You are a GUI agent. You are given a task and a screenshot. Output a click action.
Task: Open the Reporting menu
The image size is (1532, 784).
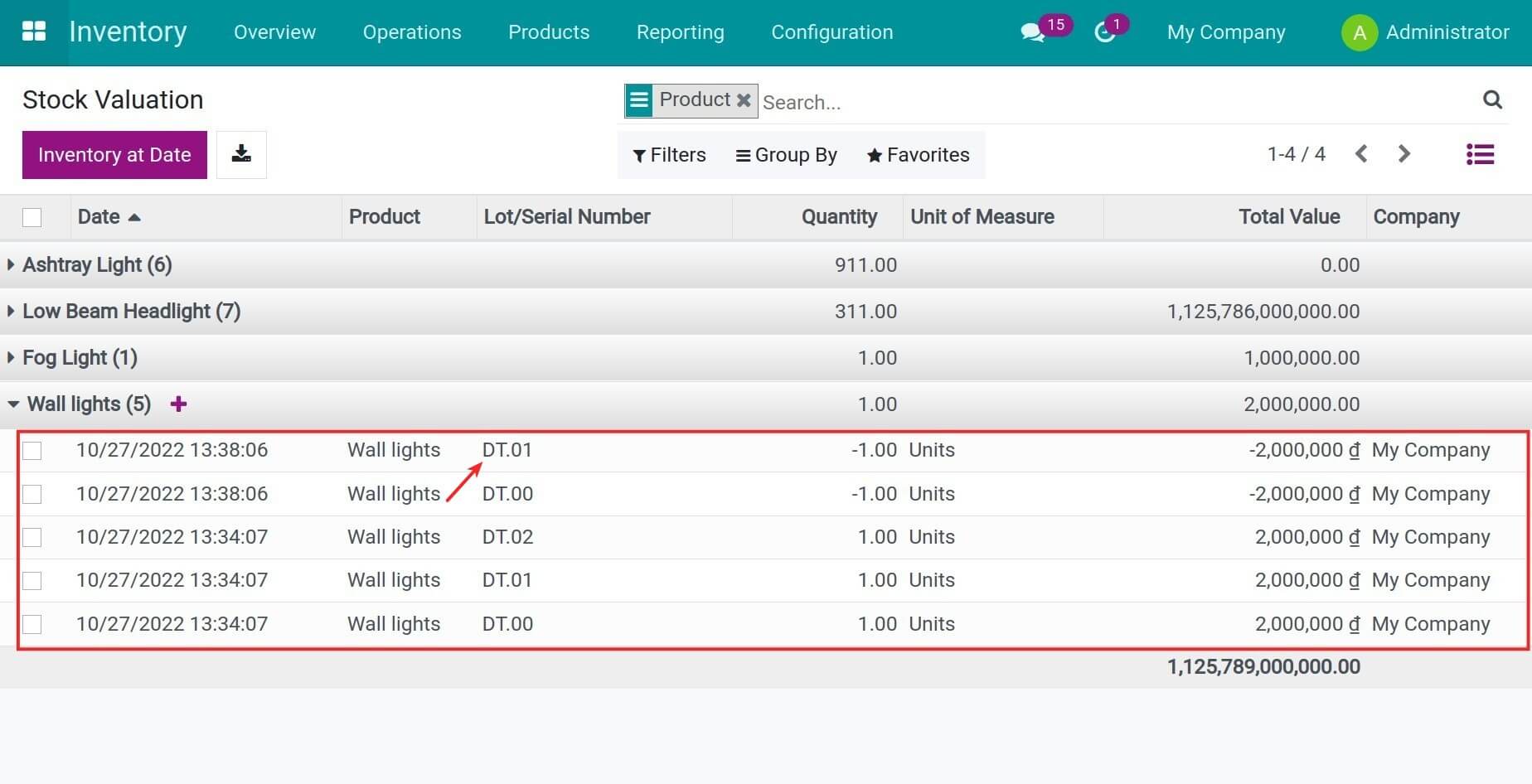point(680,32)
